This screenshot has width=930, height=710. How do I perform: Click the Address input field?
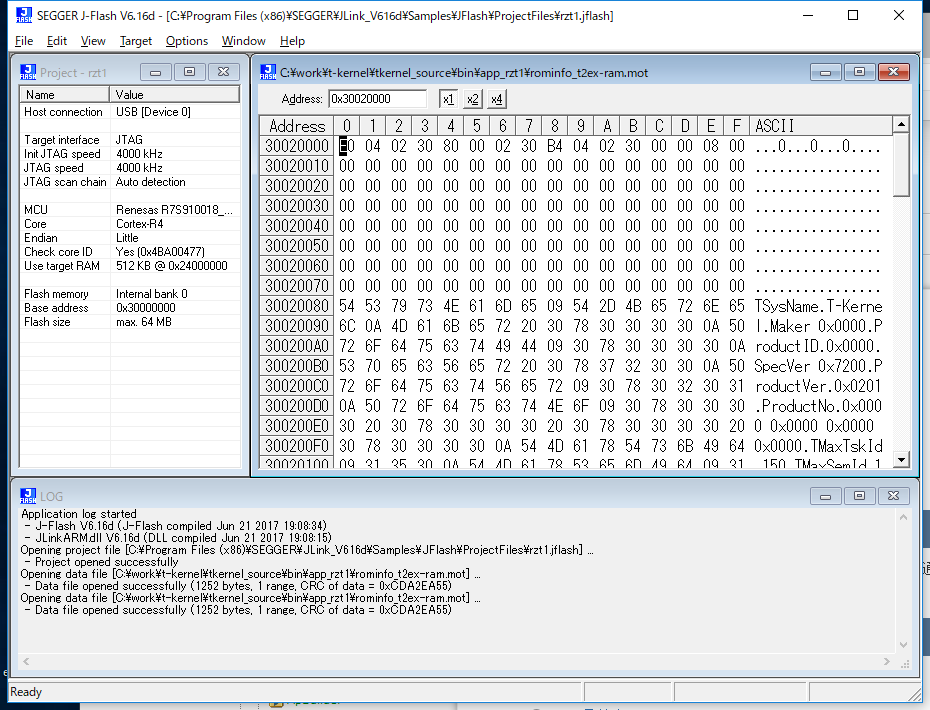coord(378,99)
